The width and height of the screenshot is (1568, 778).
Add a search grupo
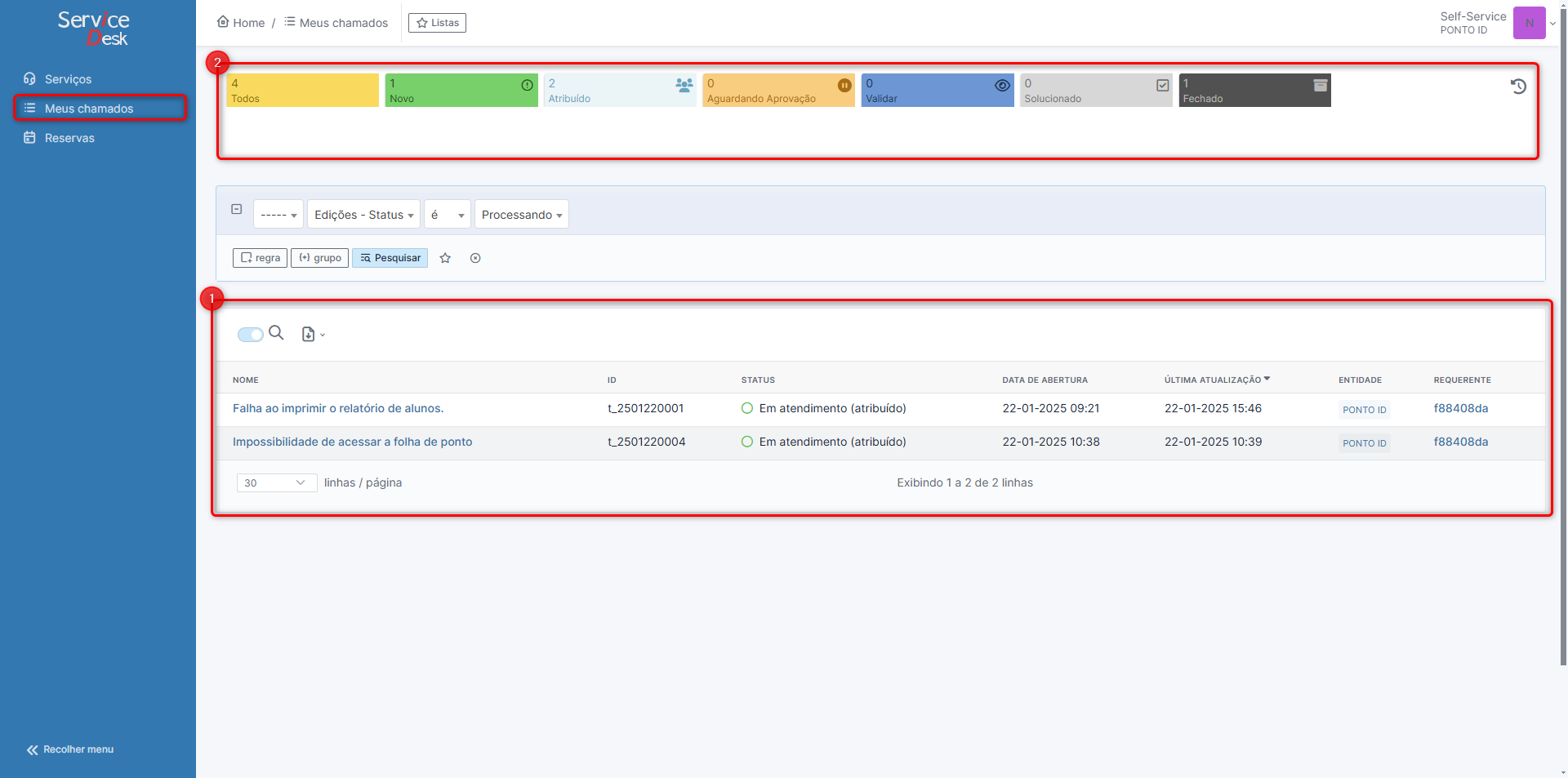pos(319,258)
